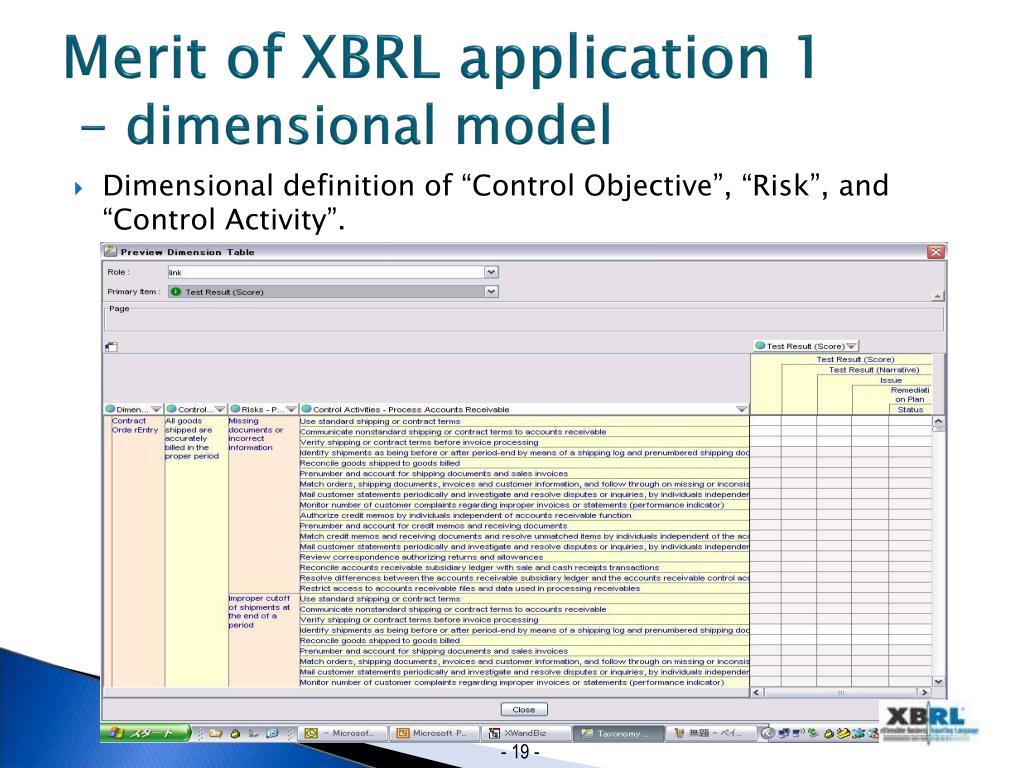
Task: Open the Role dropdown showing link
Action: click(x=491, y=272)
